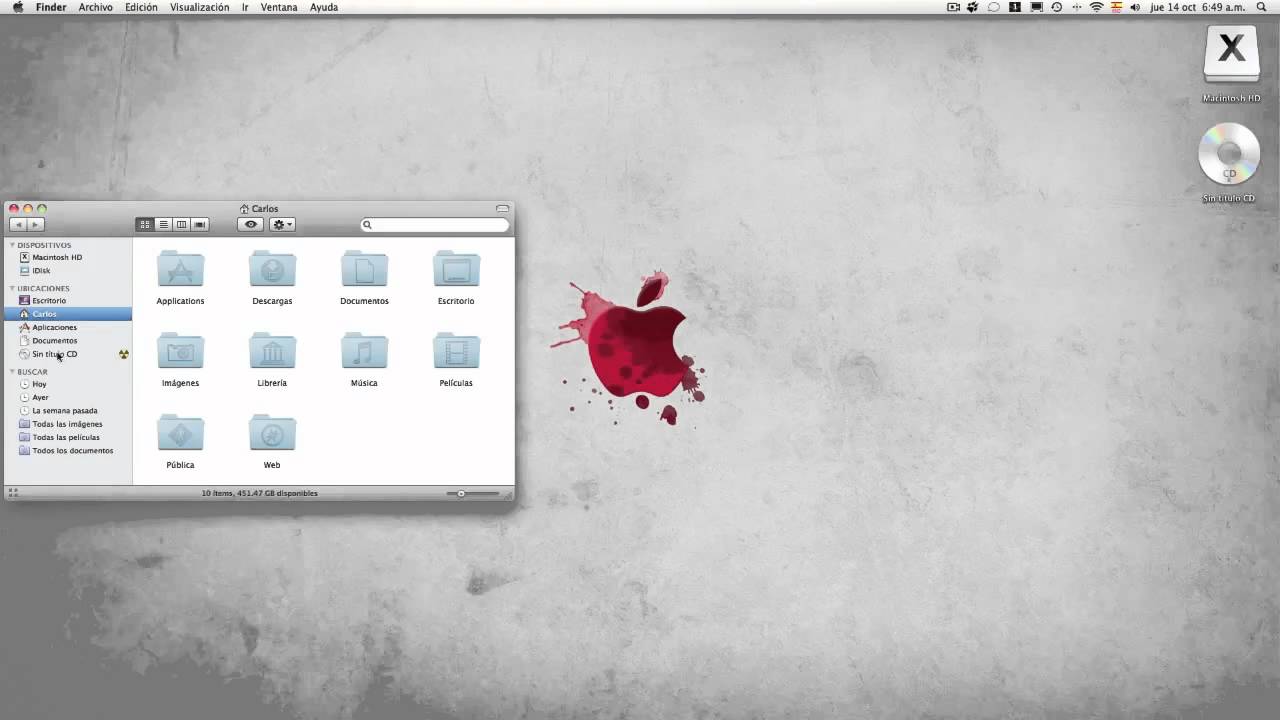
Task: Select the Documentos folder icon in window
Action: click(364, 269)
